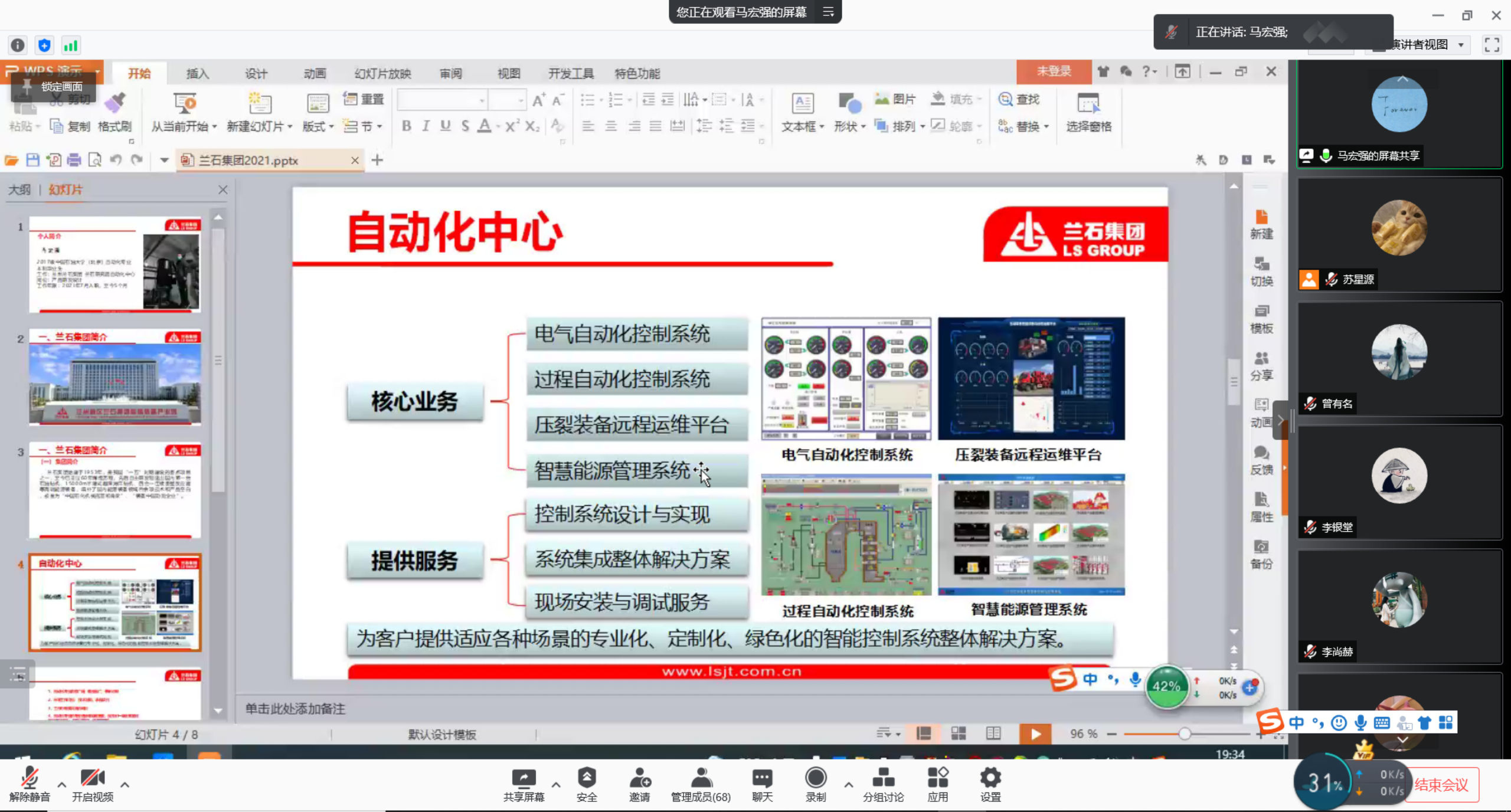Toggle bold formatting
The width and height of the screenshot is (1511, 812).
click(406, 126)
